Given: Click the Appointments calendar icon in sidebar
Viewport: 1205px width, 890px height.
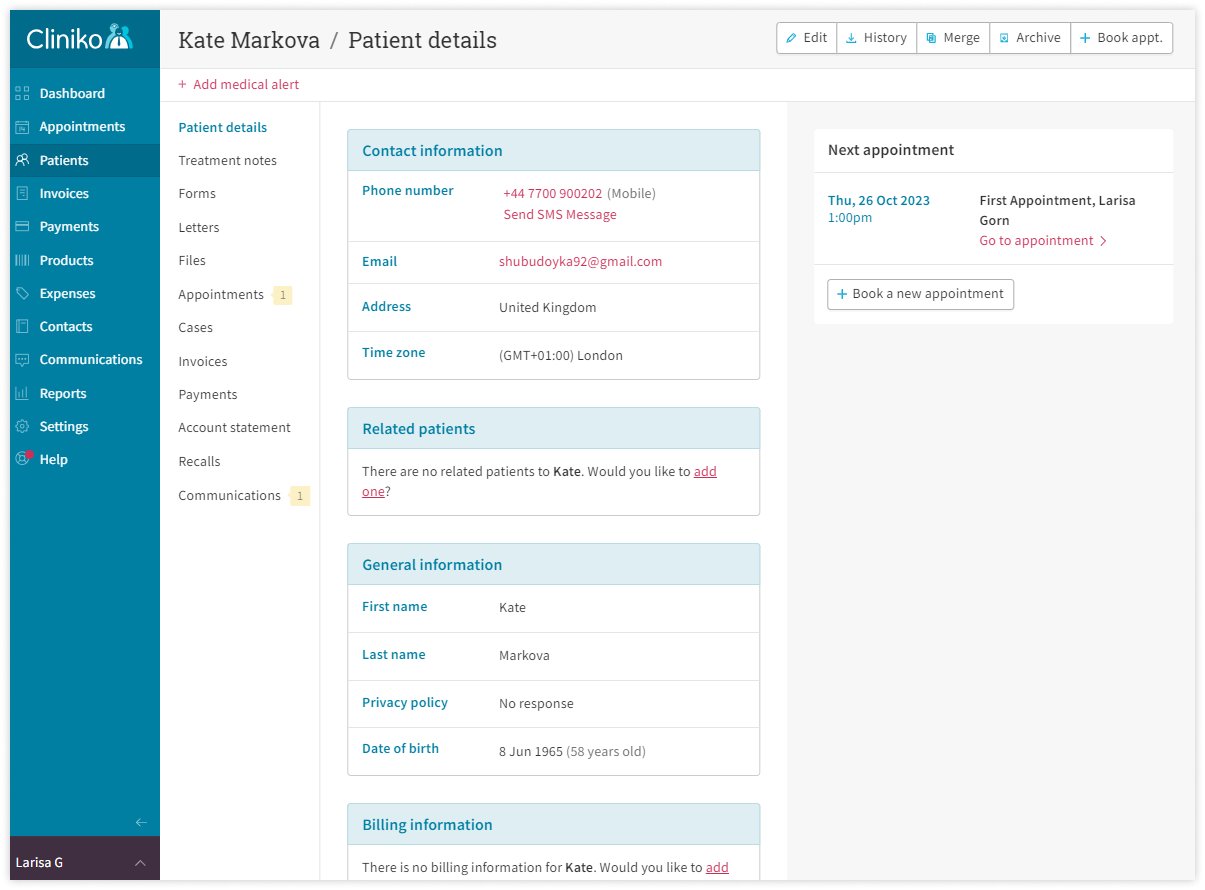Looking at the screenshot, I should coord(23,127).
